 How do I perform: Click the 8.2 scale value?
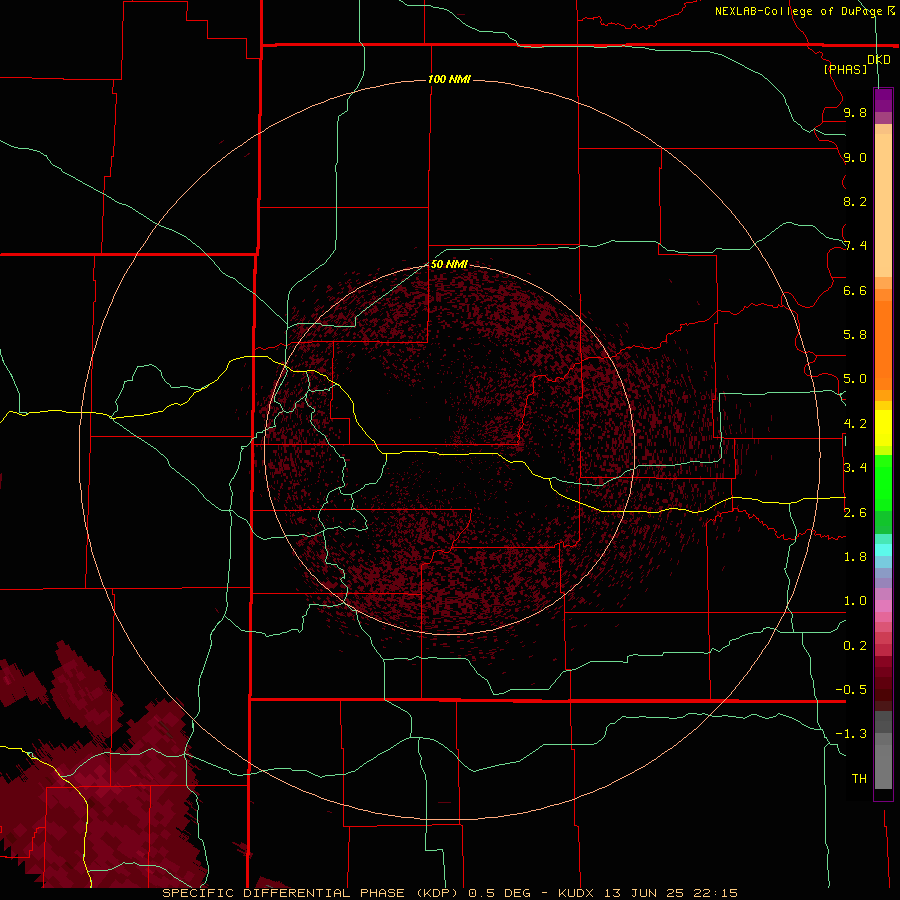click(x=855, y=201)
